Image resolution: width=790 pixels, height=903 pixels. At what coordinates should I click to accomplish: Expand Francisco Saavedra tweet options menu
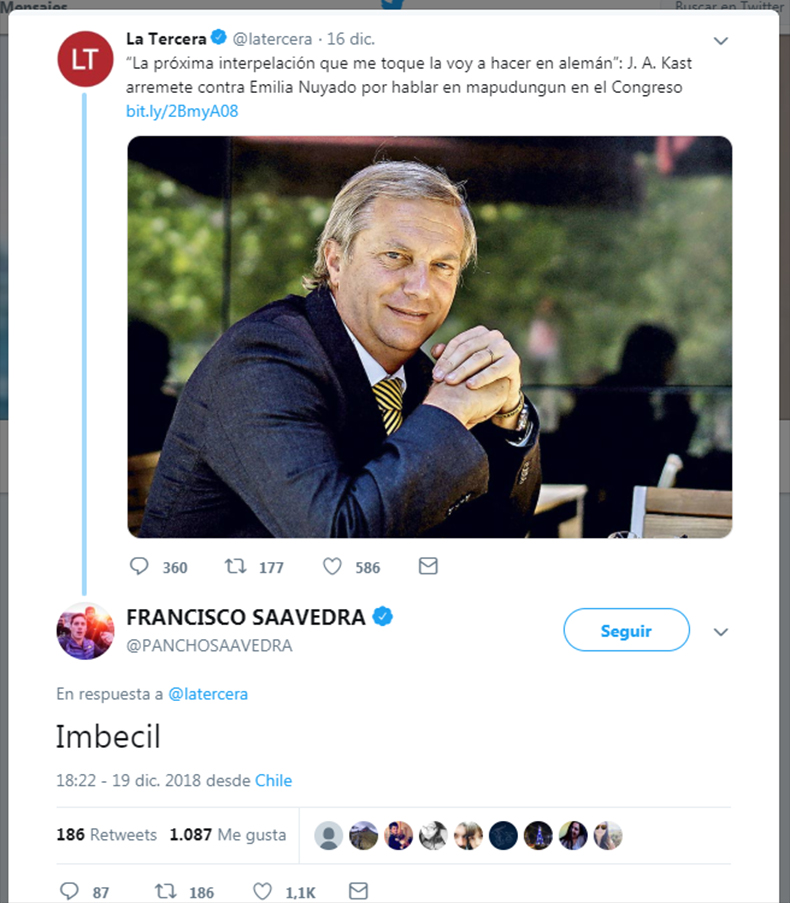pos(720,632)
